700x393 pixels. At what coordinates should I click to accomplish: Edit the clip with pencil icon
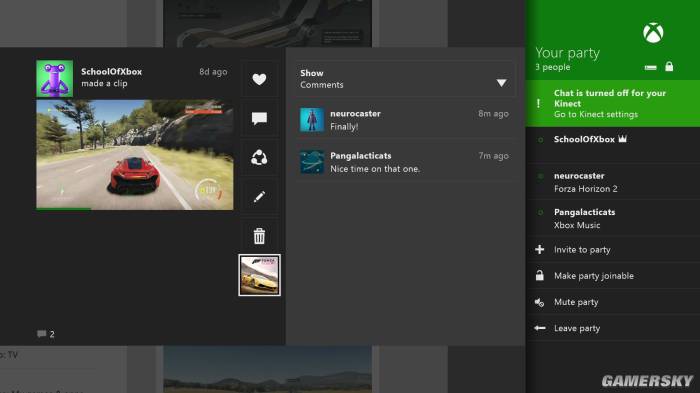tap(259, 196)
